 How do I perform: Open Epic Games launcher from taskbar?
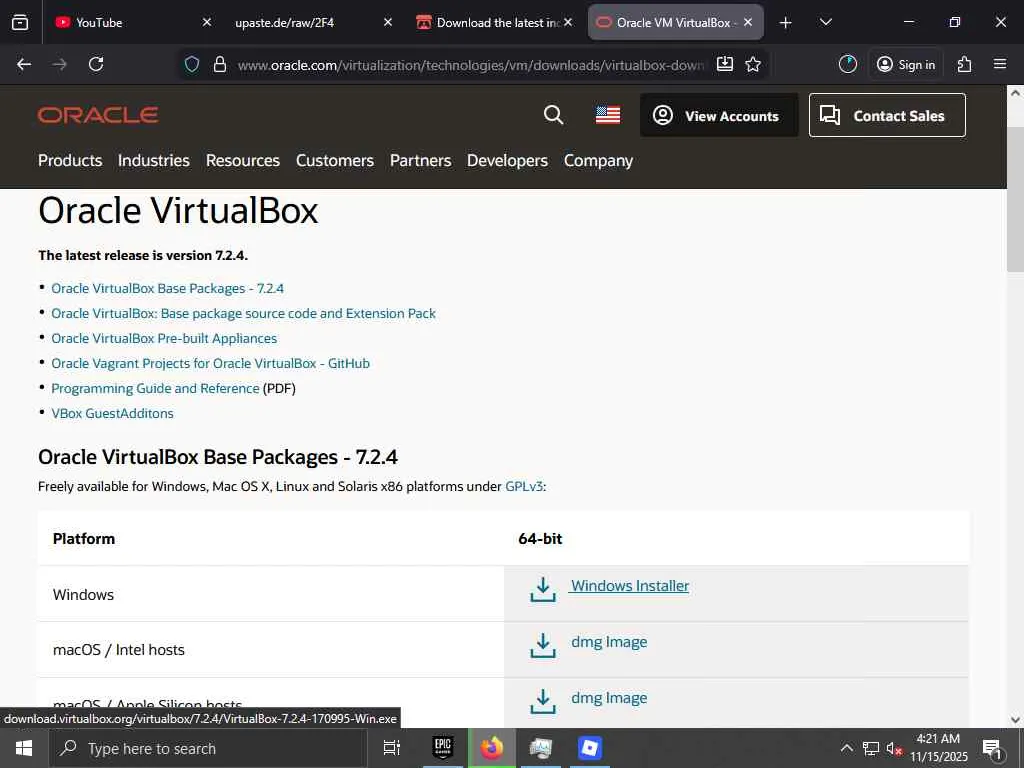443,748
